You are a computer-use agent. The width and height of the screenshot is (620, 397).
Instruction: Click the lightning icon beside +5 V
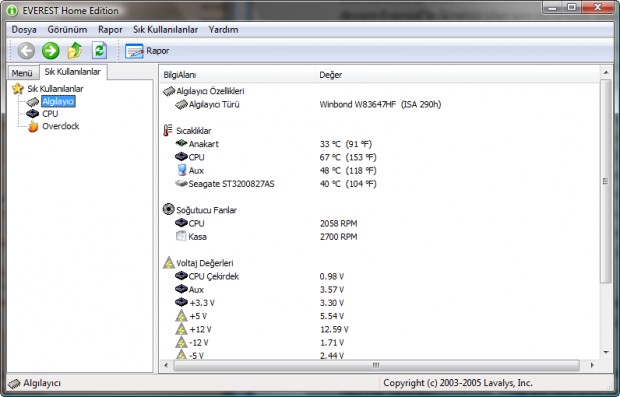(181, 316)
